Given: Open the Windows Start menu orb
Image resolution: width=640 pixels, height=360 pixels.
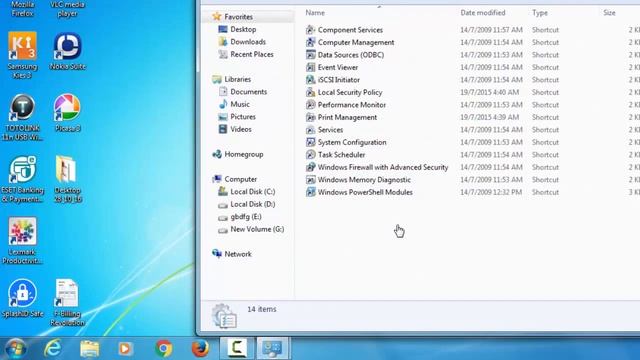Looking at the screenshot, I should pyautogui.click(x=16, y=348).
